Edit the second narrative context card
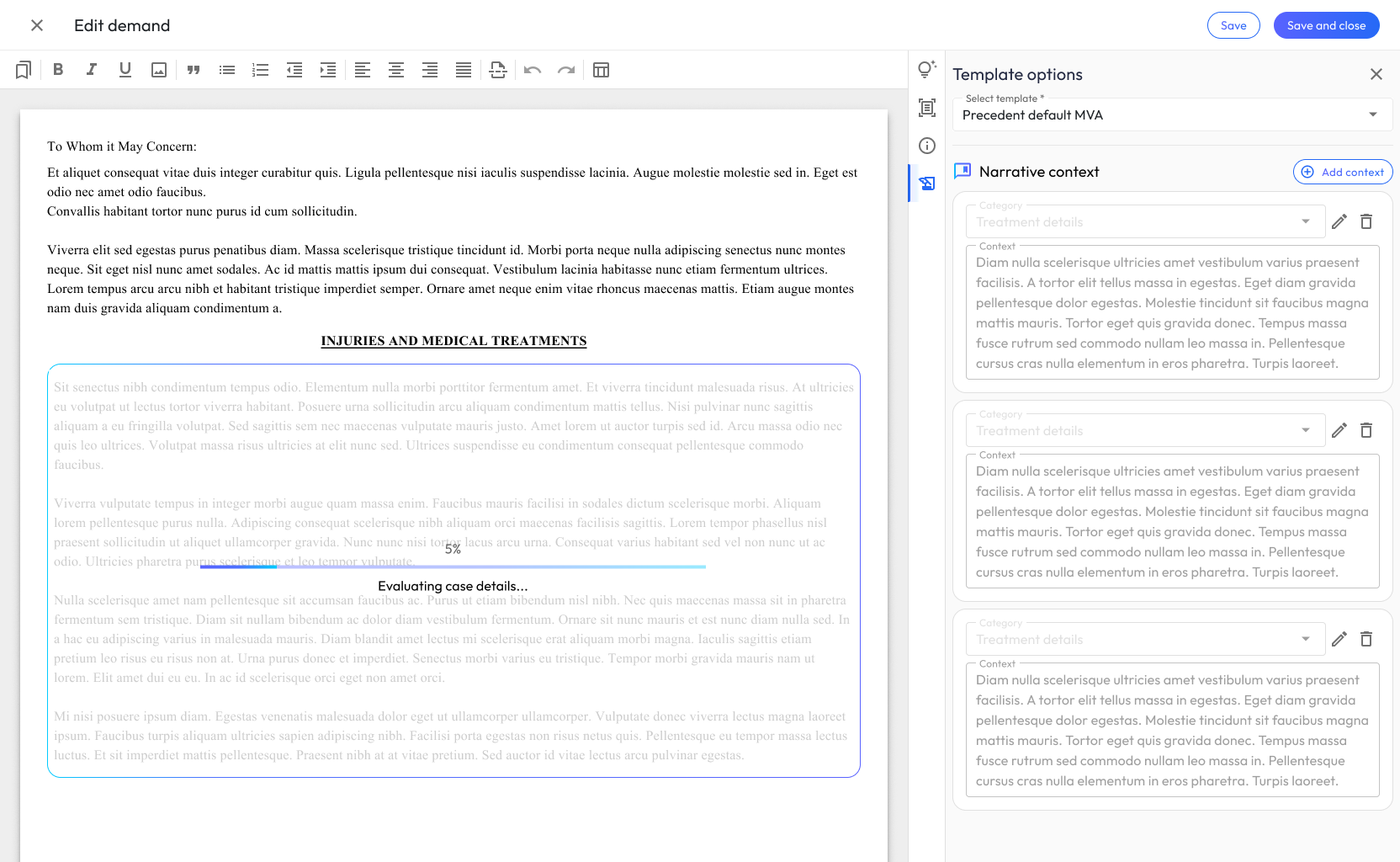 (x=1339, y=430)
